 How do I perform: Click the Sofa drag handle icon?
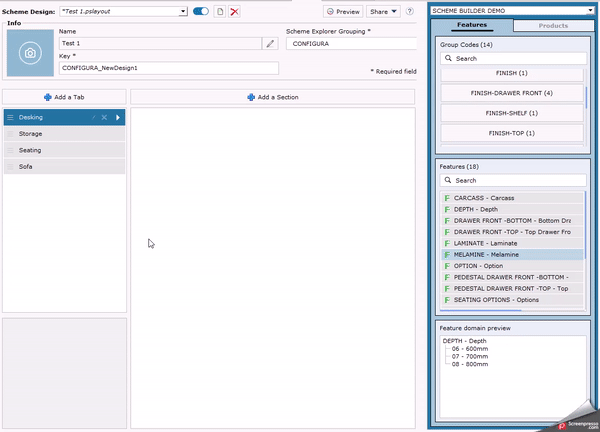click(10, 167)
